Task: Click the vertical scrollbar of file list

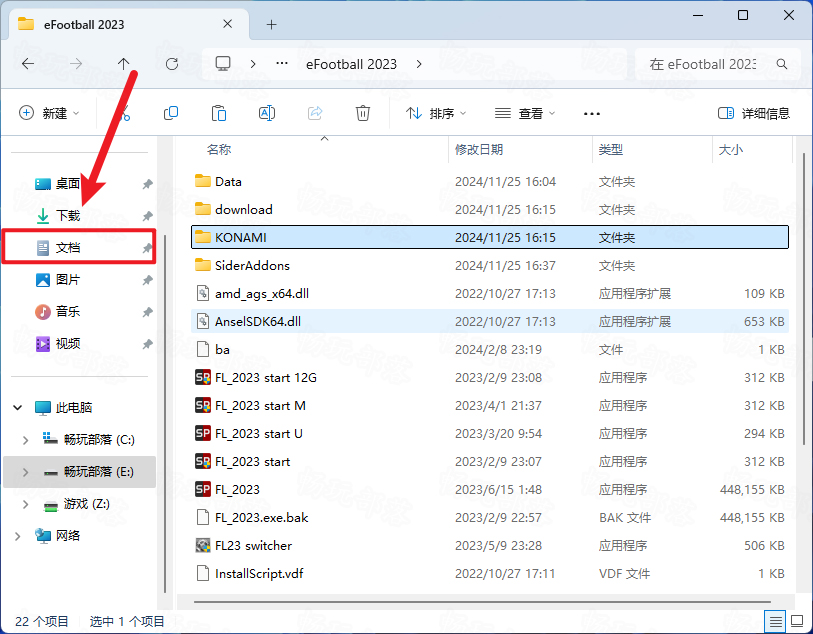Action: [x=804, y=297]
